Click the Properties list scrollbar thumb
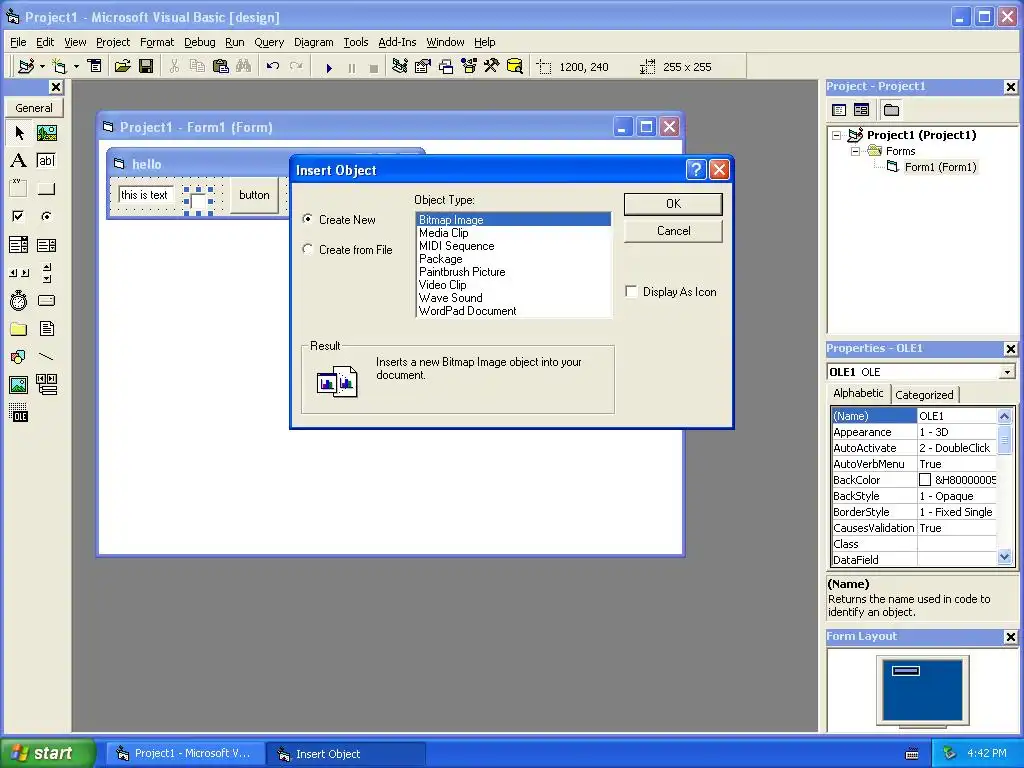Viewport: 1024px width, 768px height. click(1004, 440)
